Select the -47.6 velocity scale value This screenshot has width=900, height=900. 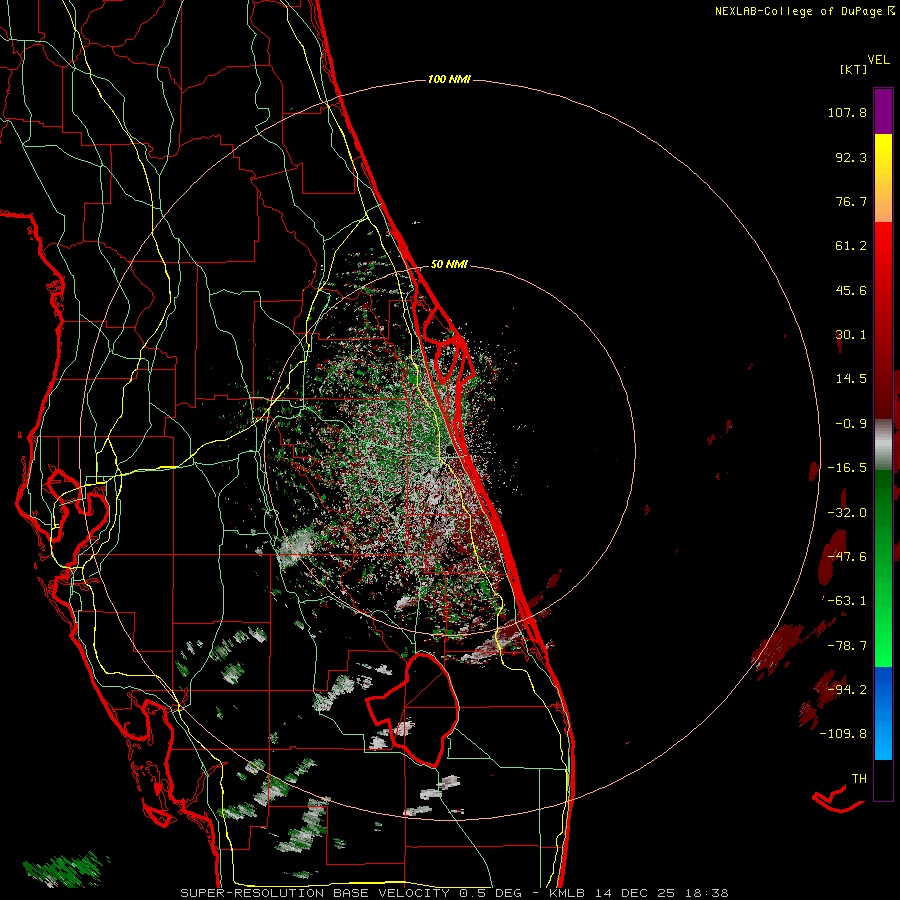coord(847,557)
